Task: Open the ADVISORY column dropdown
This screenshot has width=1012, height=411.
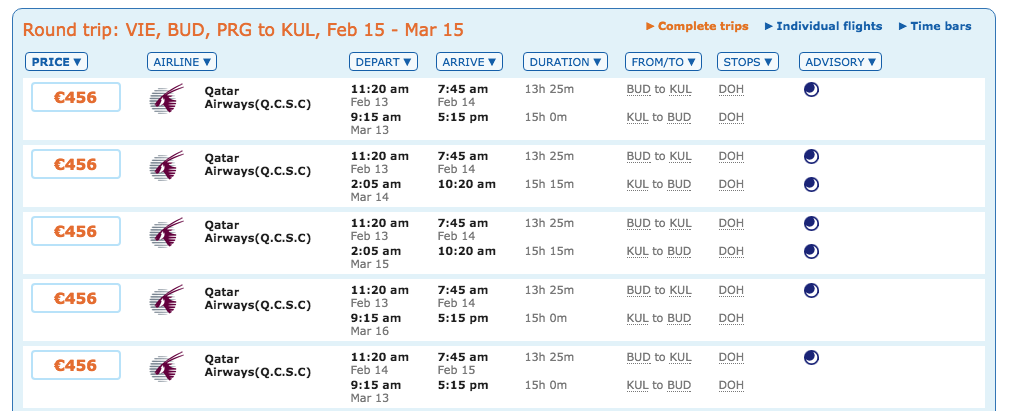Action: click(840, 62)
